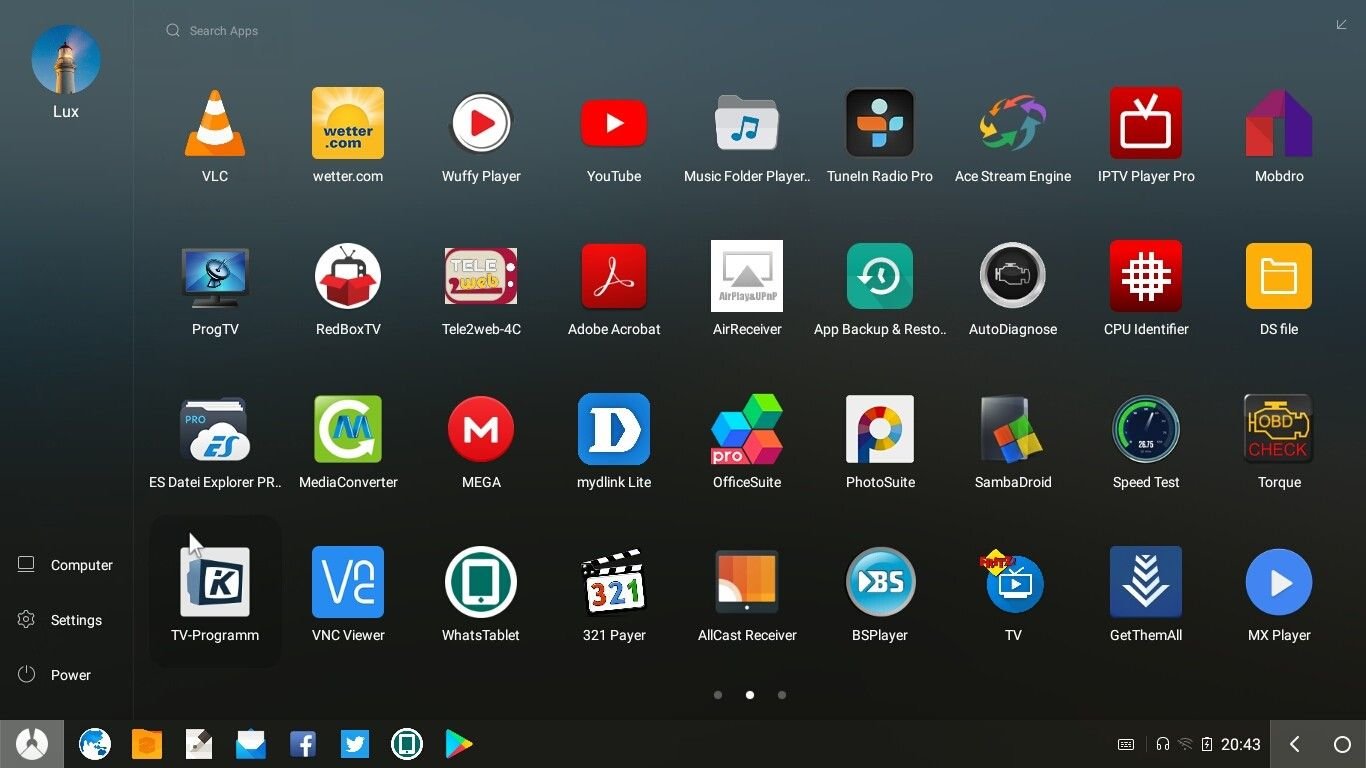Open 321 Payer app
Viewport: 1366px width, 768px height.
[614, 582]
